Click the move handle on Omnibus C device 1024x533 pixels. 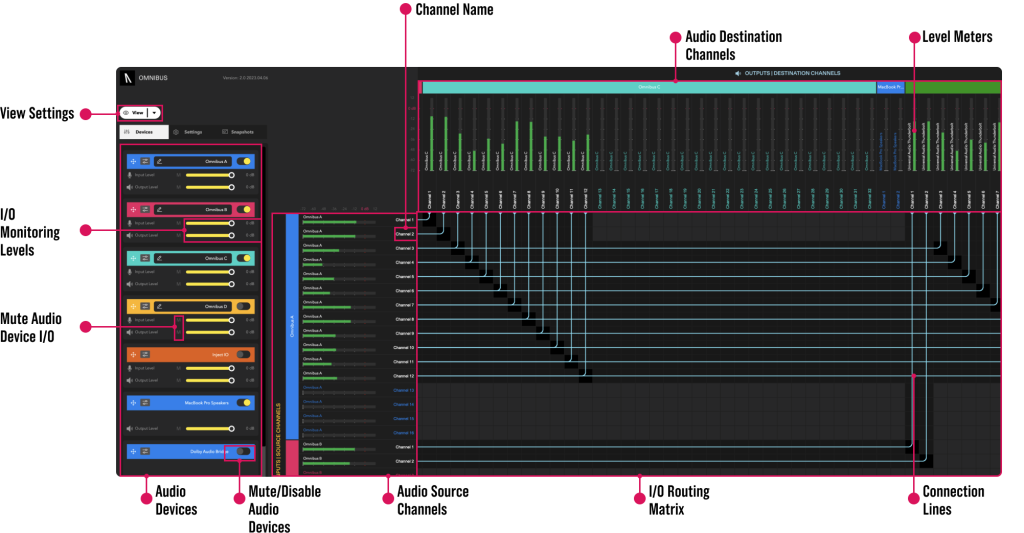pos(133,258)
